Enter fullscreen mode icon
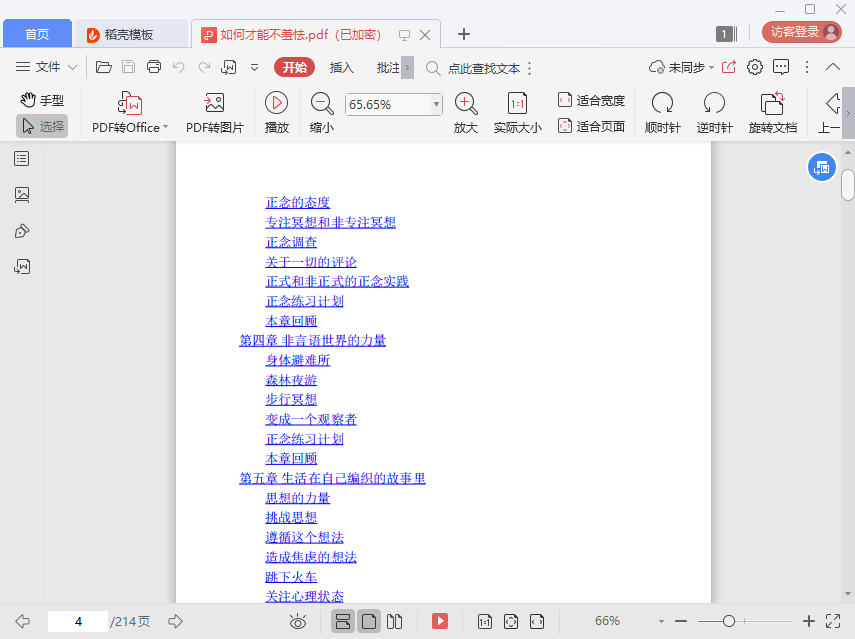Viewport: 855px width, 639px height. tap(833, 621)
